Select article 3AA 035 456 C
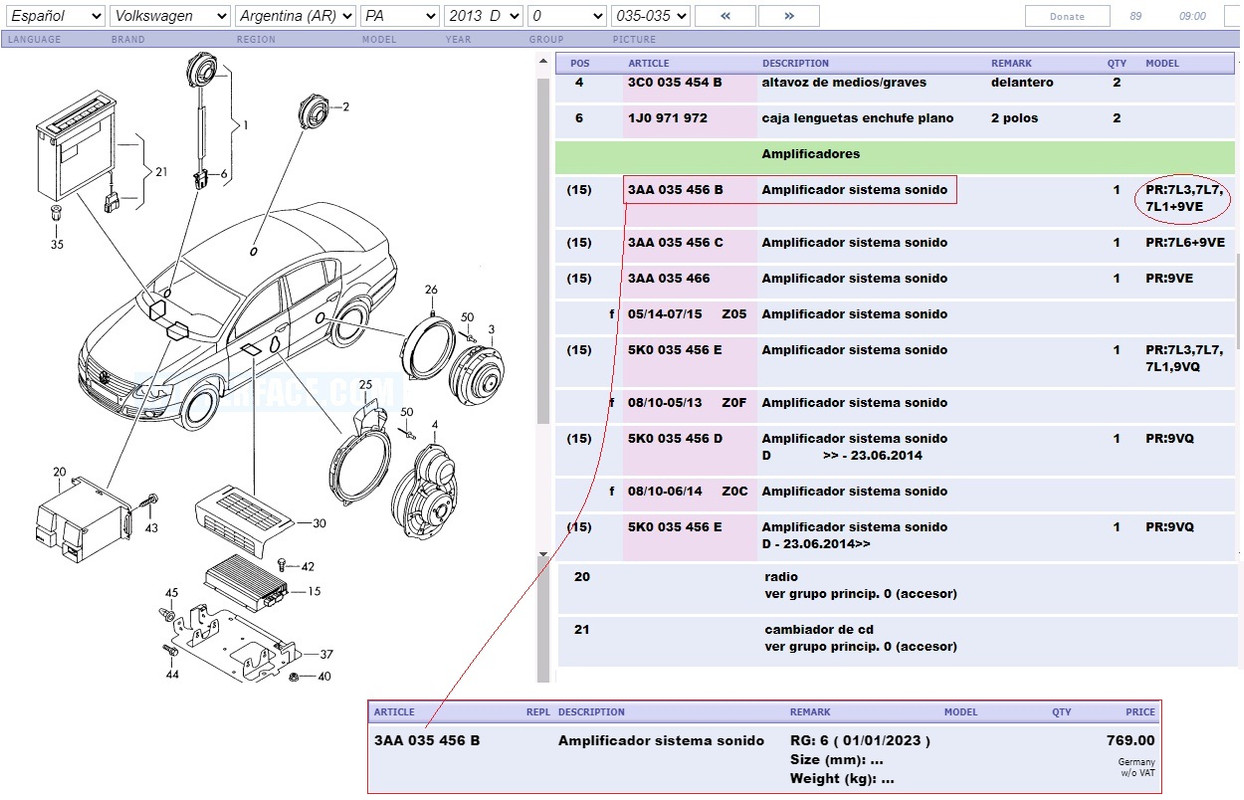Image resolution: width=1244 pixels, height=800 pixels. (x=676, y=242)
